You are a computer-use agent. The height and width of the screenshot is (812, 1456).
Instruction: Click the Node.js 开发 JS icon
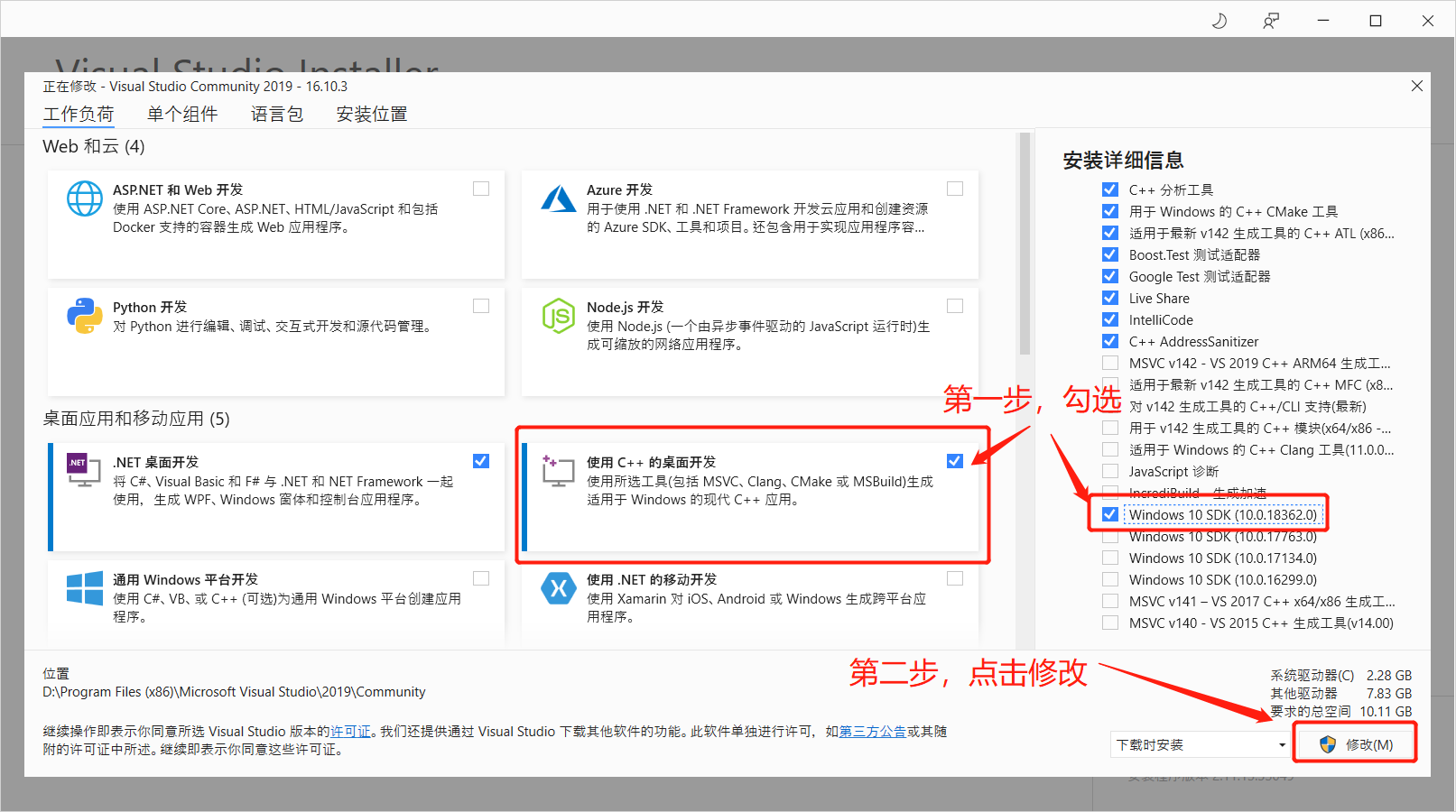[559, 316]
